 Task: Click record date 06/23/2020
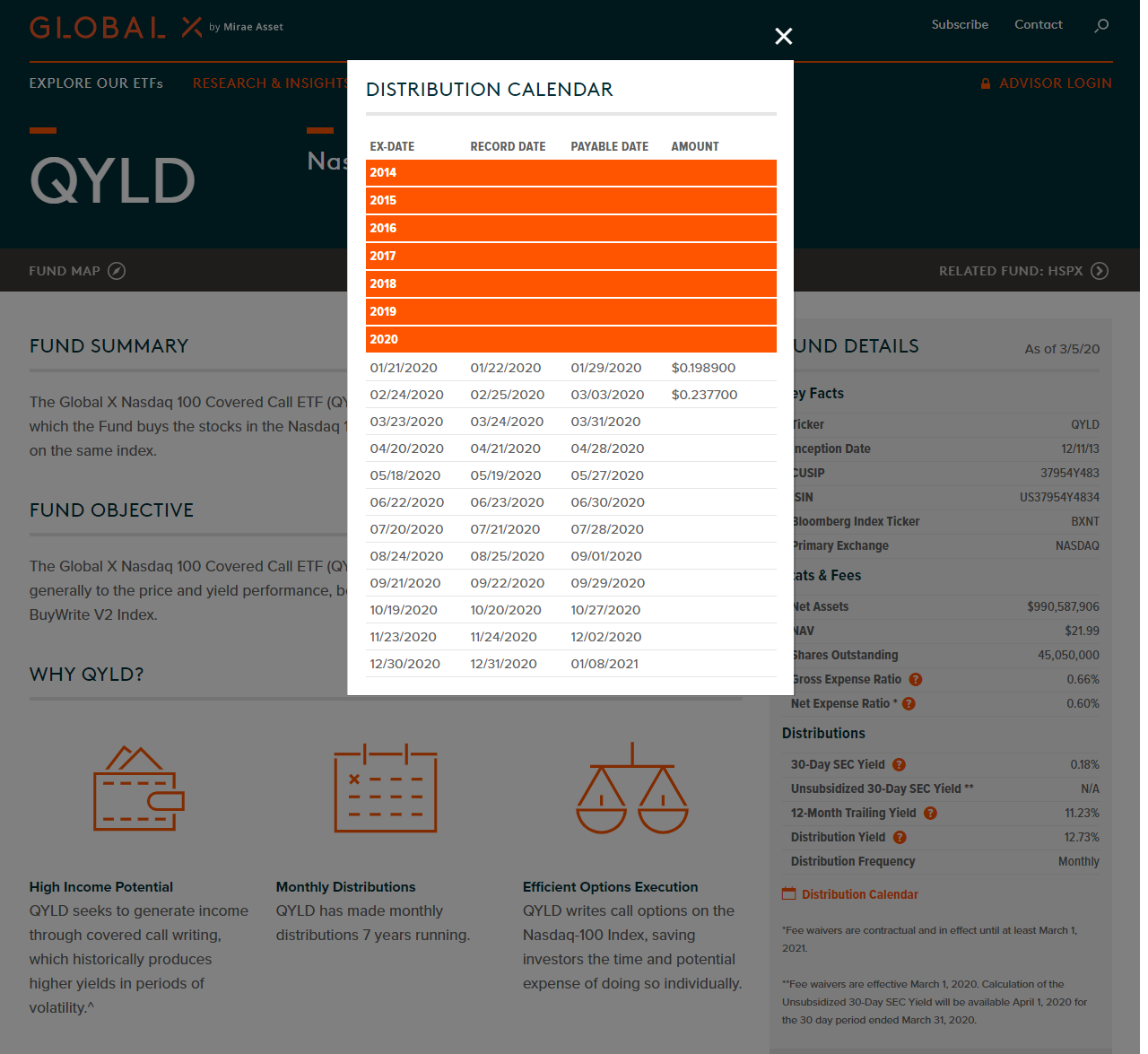point(507,502)
